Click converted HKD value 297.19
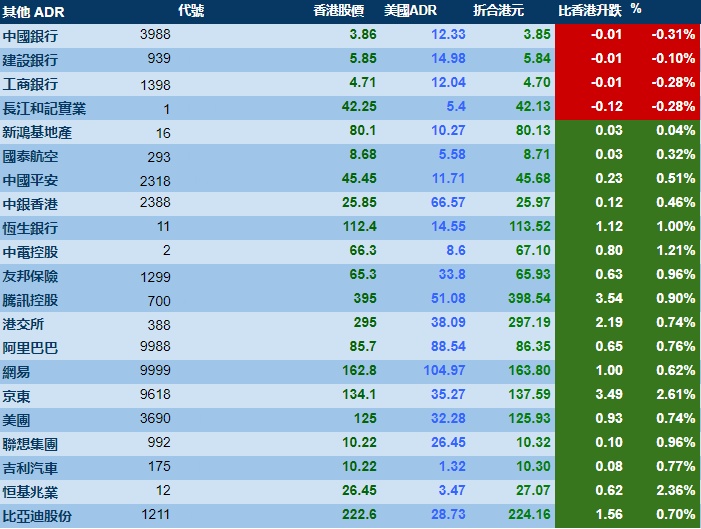The height and width of the screenshot is (529, 701). click(530, 322)
